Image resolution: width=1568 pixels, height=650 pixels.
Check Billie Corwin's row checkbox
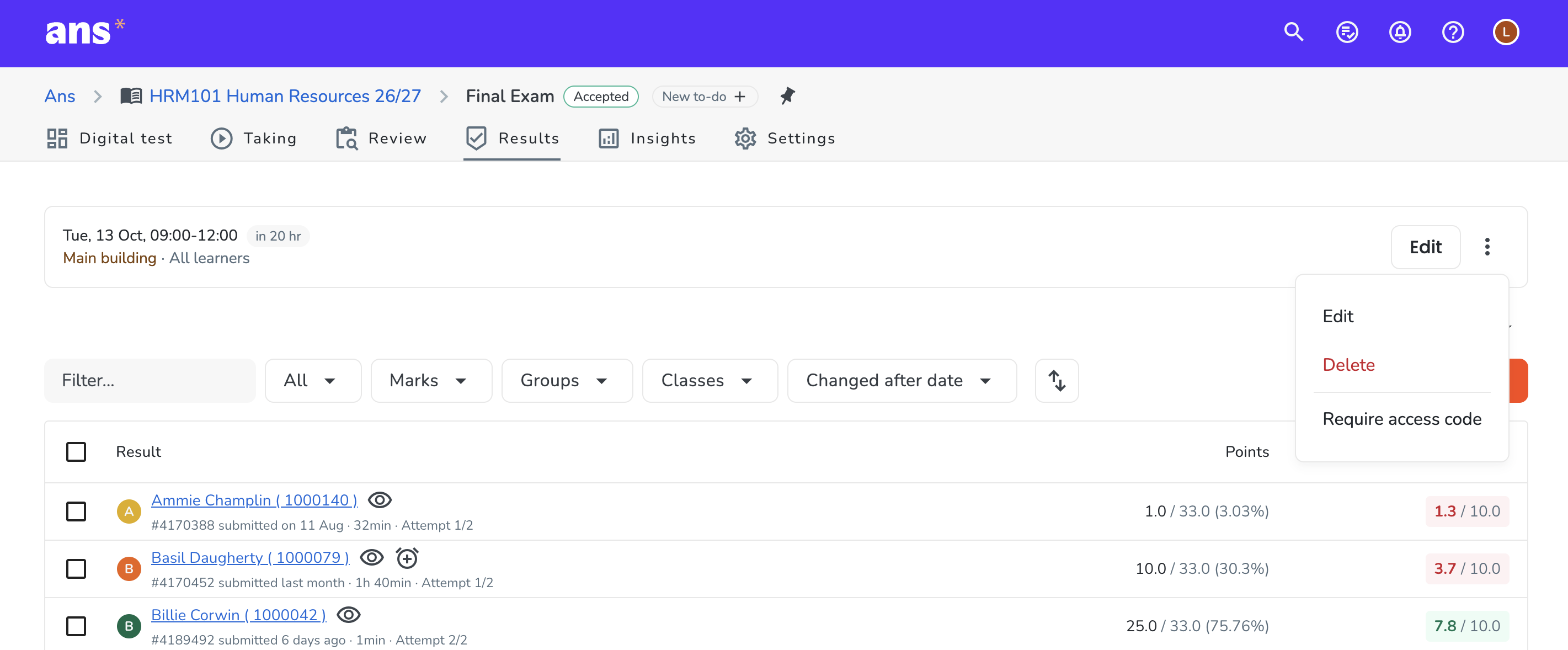[76, 626]
